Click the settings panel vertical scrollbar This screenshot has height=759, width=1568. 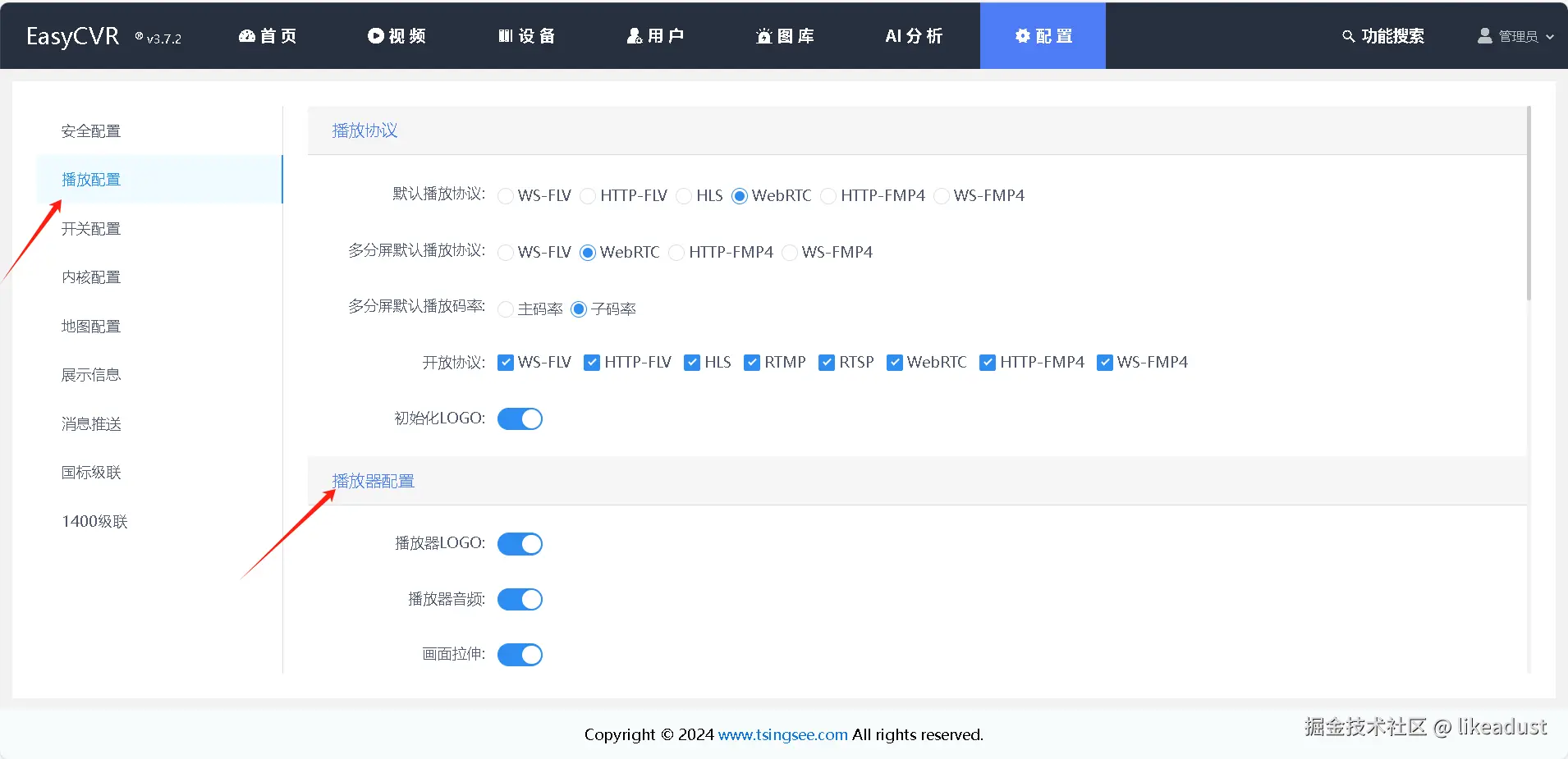(1529, 203)
